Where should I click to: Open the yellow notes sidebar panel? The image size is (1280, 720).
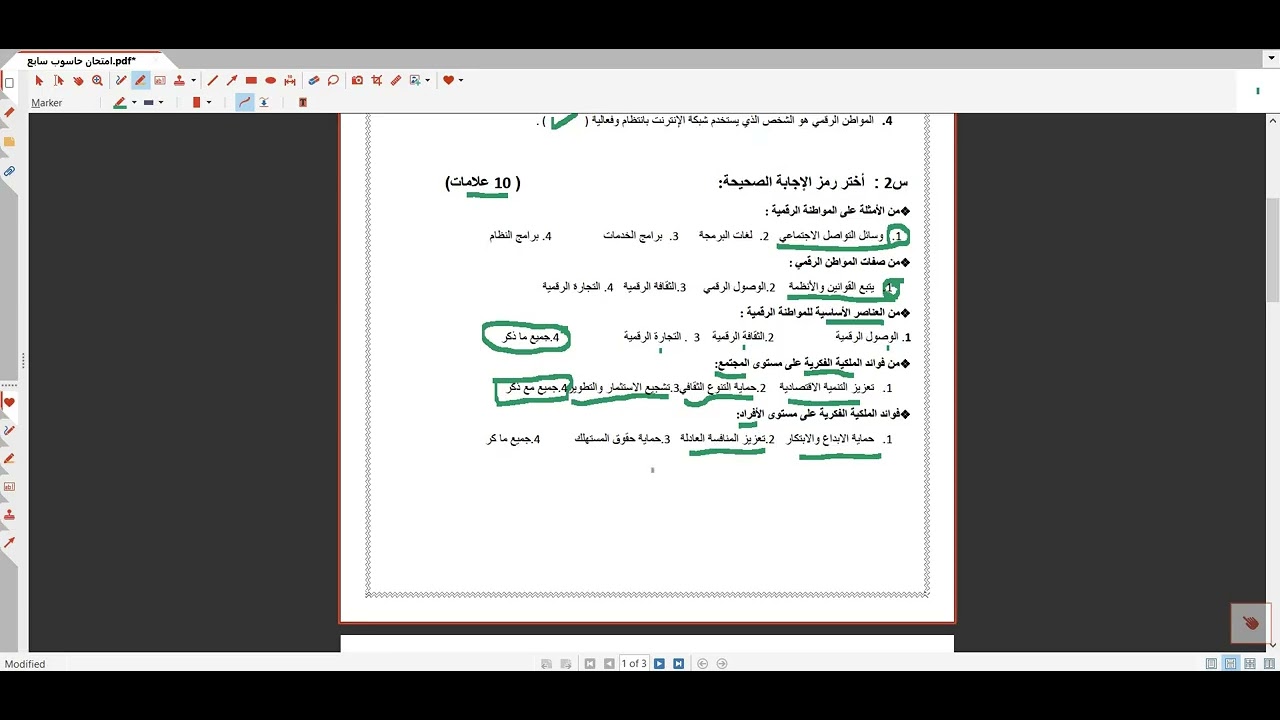pos(9,142)
